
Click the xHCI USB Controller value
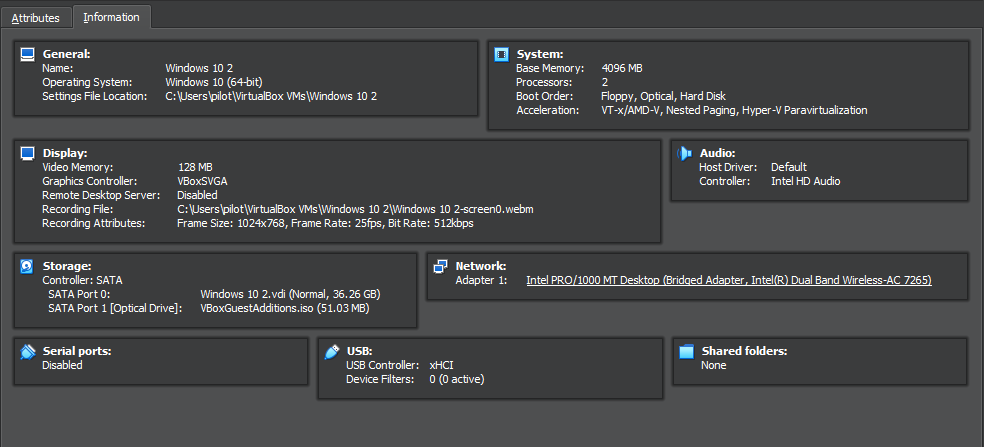[442, 365]
